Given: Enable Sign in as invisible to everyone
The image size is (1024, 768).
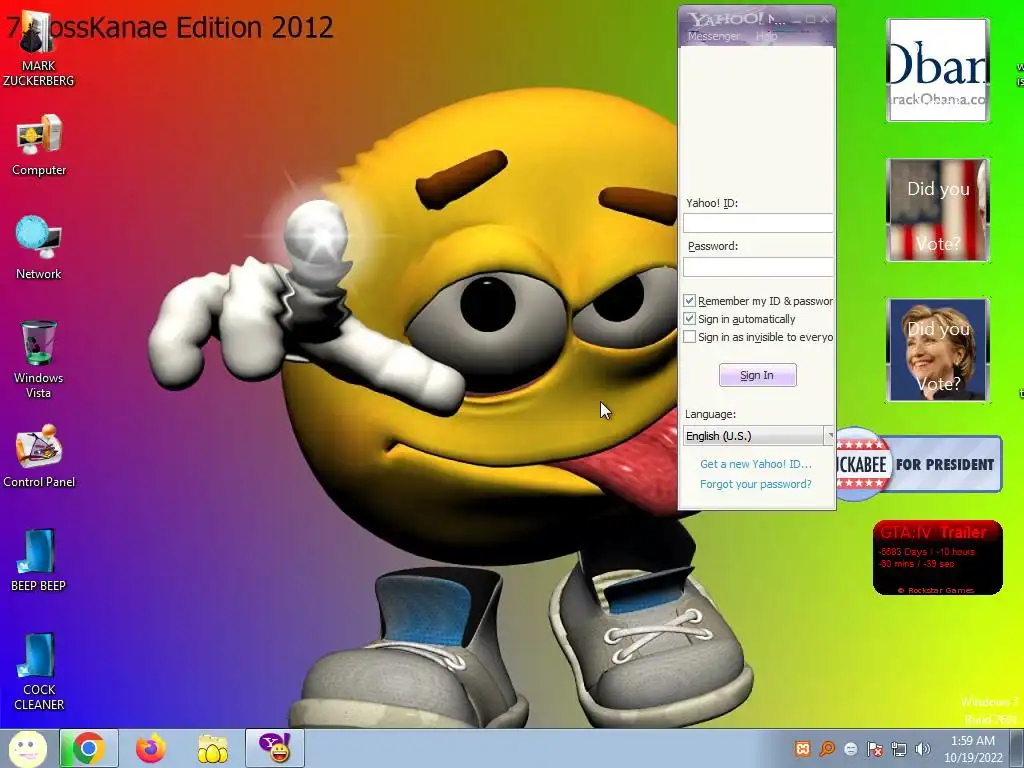Looking at the screenshot, I should click(x=689, y=337).
